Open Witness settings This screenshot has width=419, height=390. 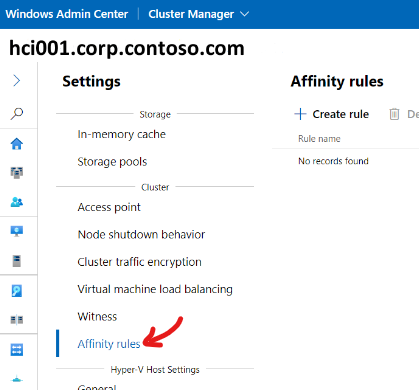[x=97, y=317]
